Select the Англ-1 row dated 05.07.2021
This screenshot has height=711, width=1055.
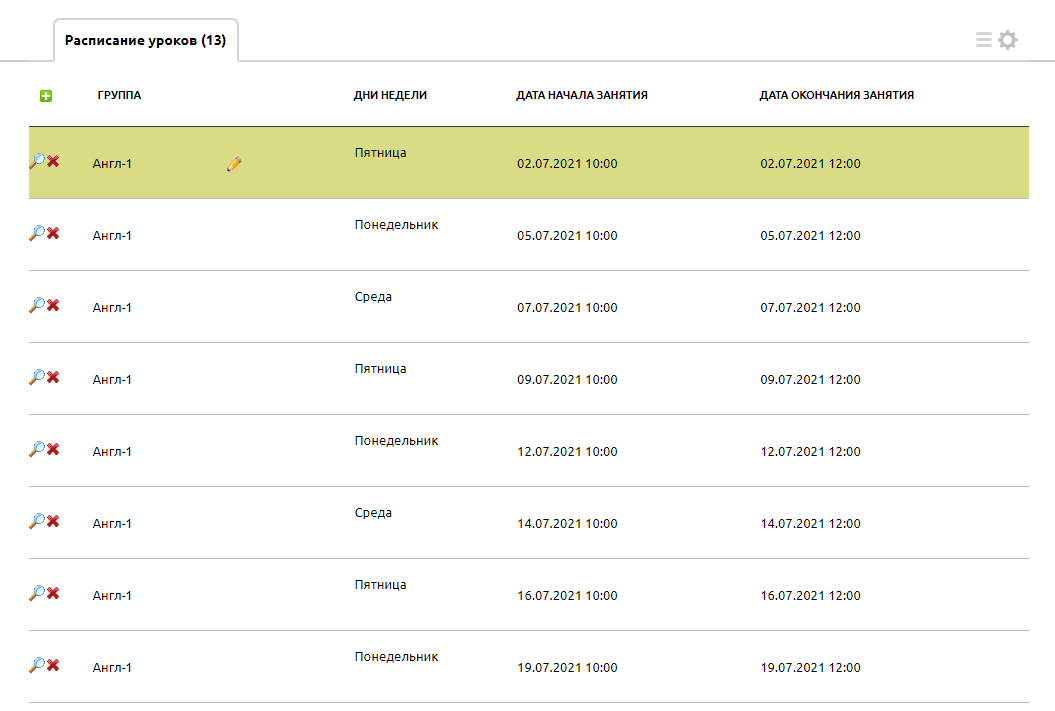(112, 236)
